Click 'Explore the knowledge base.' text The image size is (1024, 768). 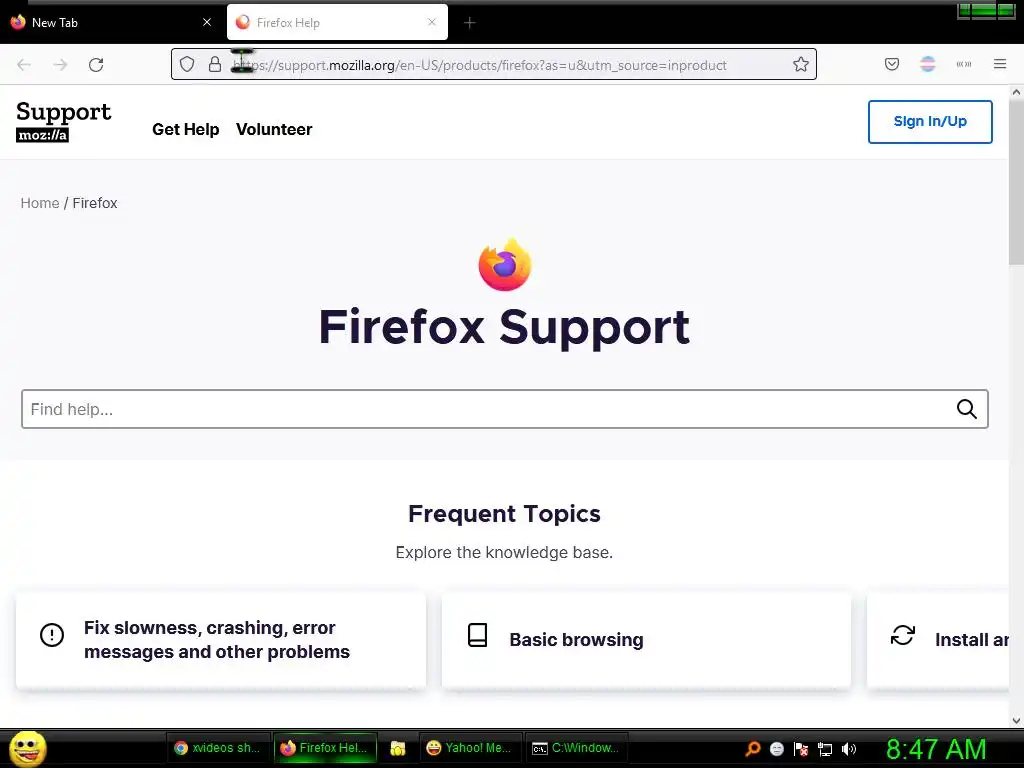pos(504,552)
